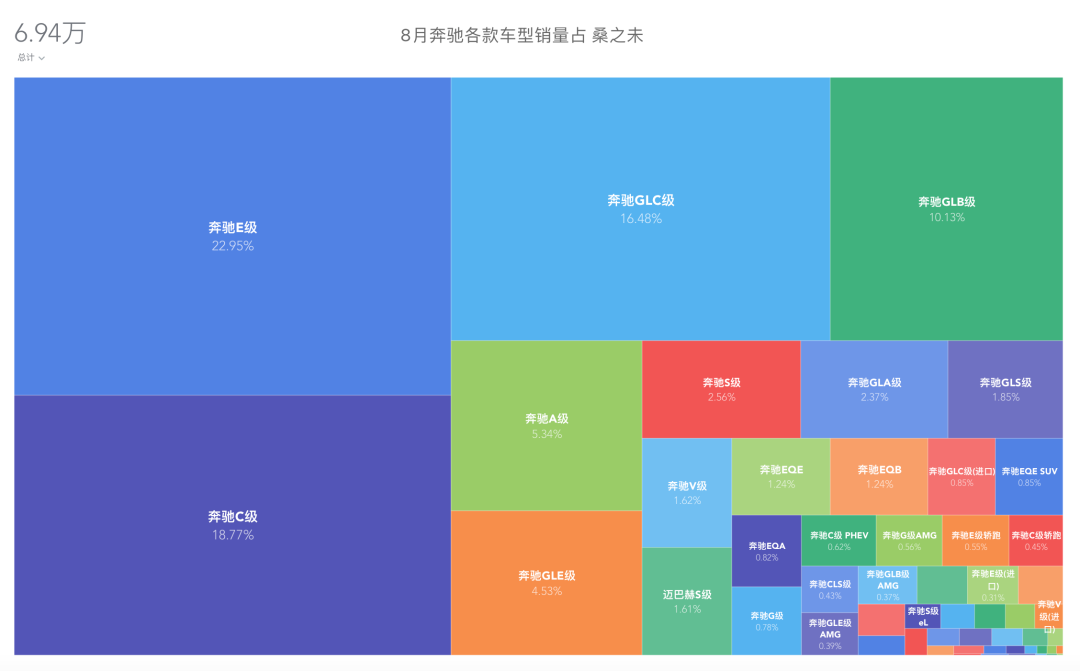This screenshot has width=1080, height=671.
Task: Click the 迈巴赫S级 tile
Action: click(x=686, y=600)
